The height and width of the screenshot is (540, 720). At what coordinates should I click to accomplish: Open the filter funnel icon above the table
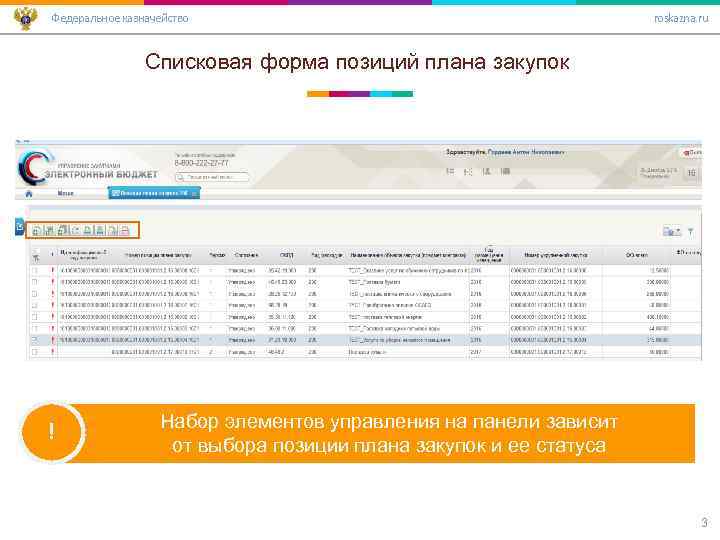[690, 232]
